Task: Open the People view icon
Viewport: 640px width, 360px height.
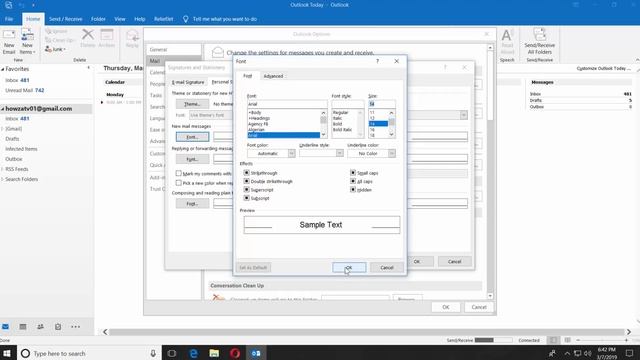Action: 40,327
